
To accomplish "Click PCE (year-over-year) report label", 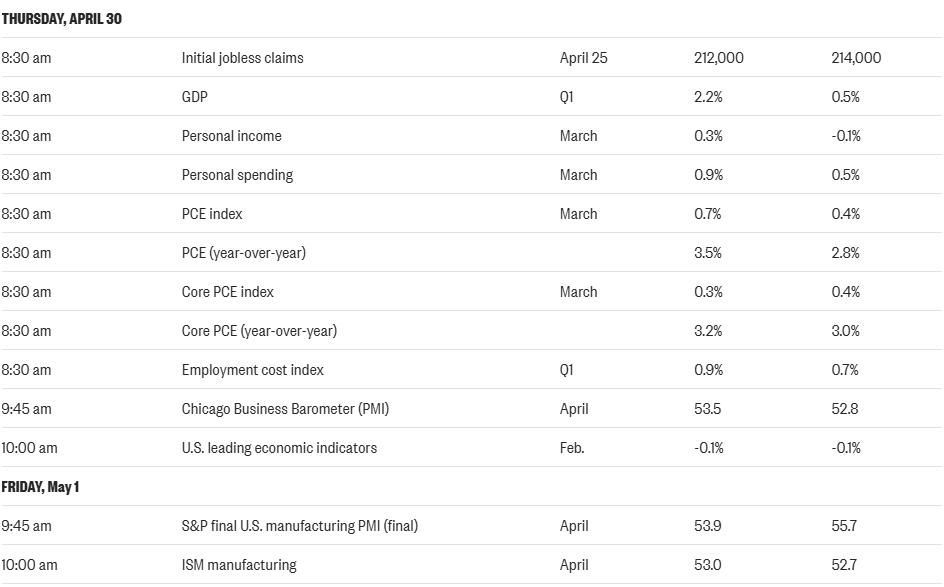I will point(243,253).
